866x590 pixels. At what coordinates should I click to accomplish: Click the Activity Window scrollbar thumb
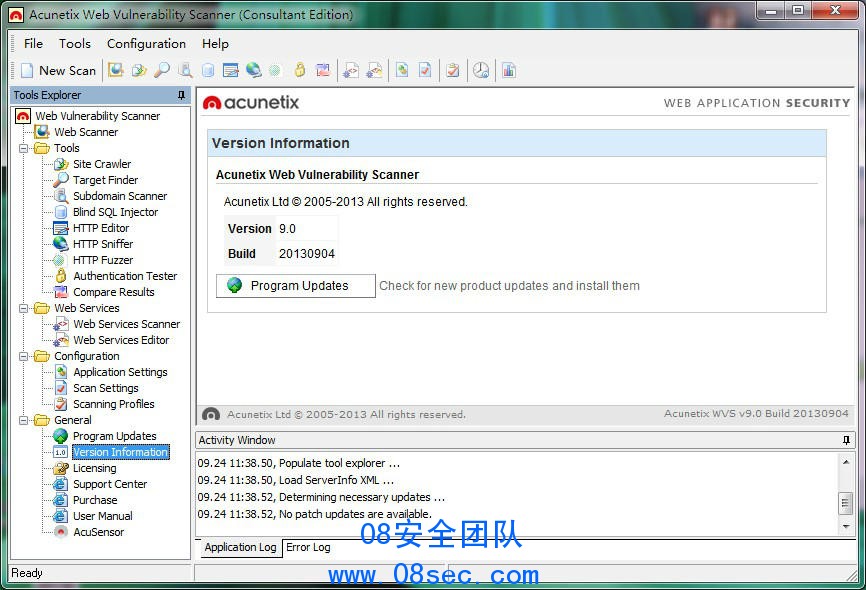click(x=846, y=503)
